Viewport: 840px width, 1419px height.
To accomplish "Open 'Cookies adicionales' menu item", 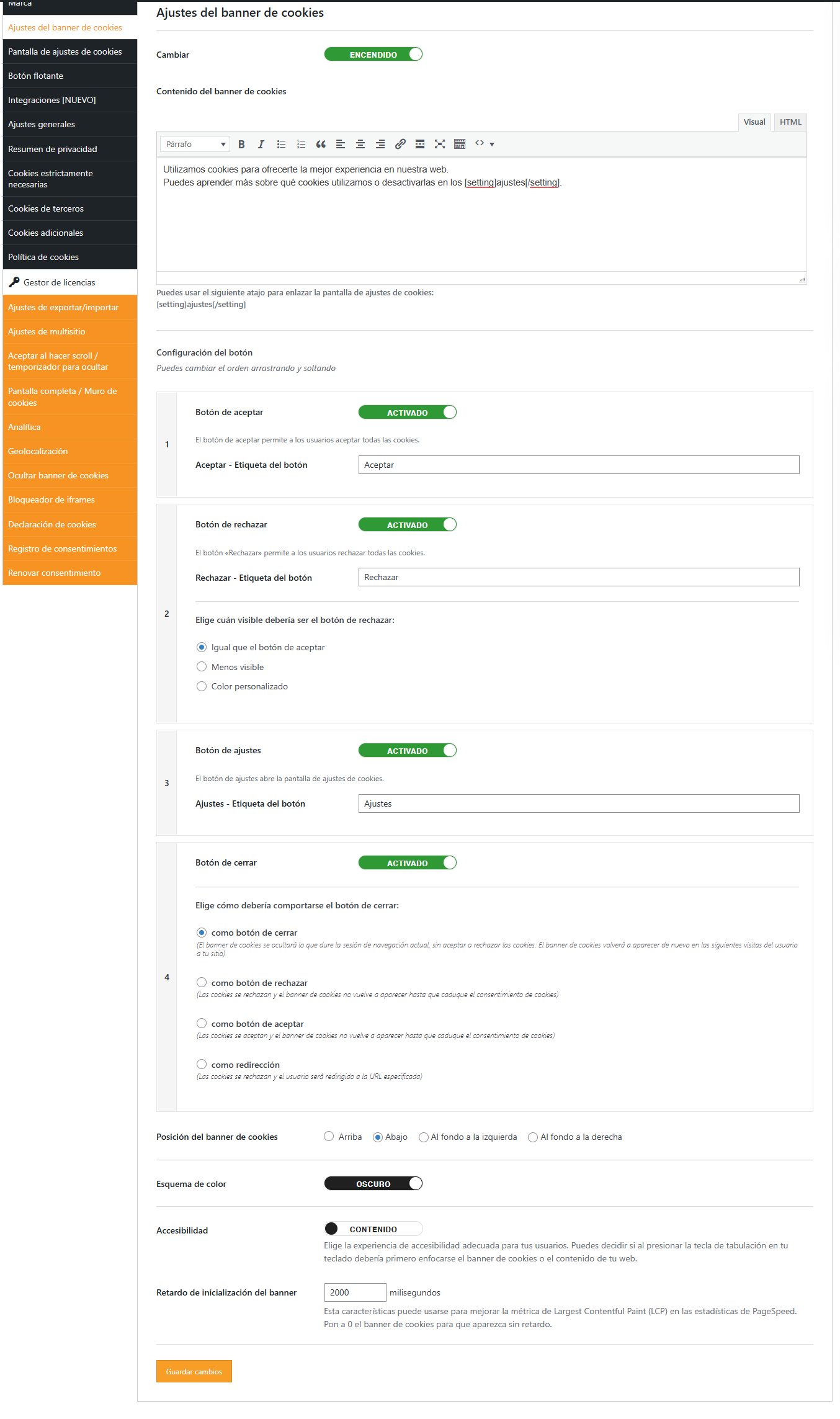I will 70,233.
